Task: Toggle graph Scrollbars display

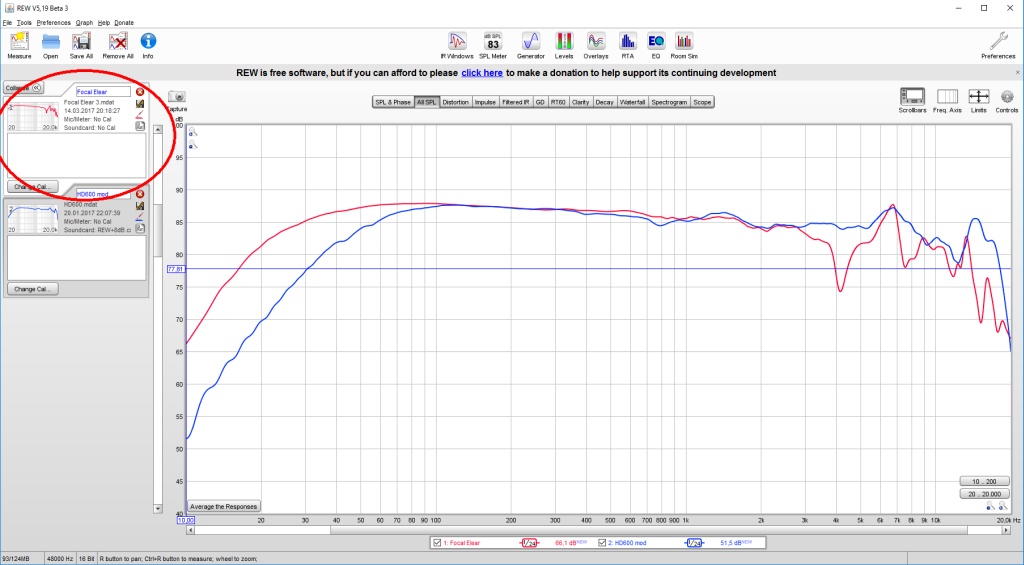Action: point(911,99)
